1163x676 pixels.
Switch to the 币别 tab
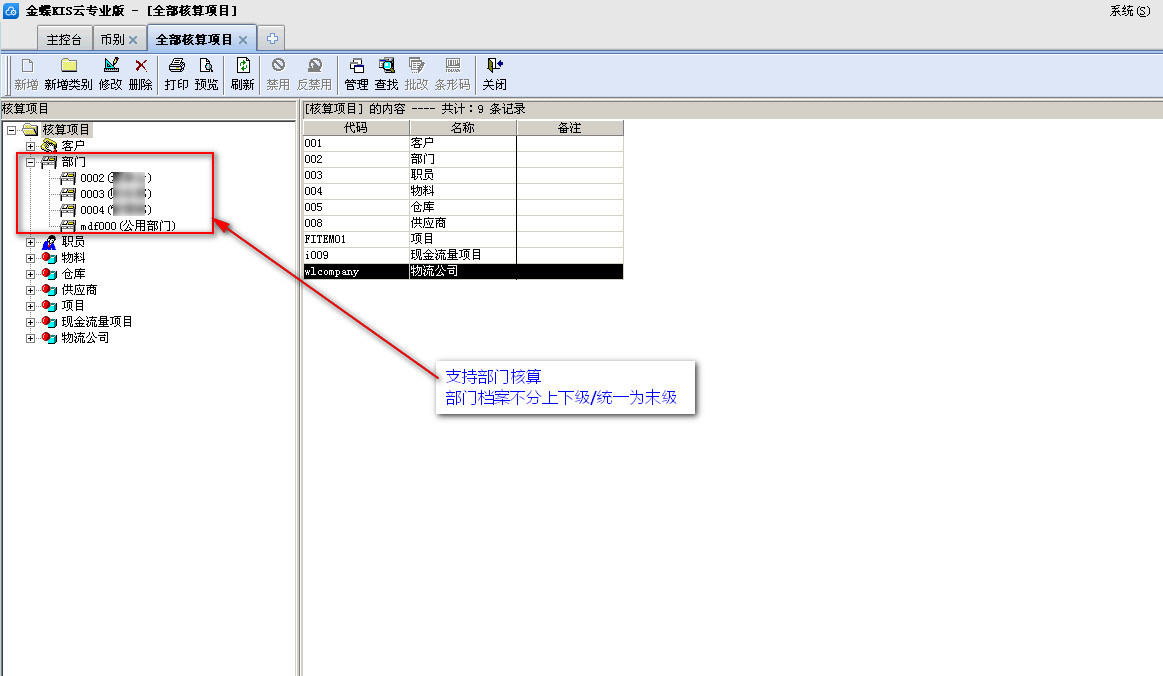coord(112,40)
